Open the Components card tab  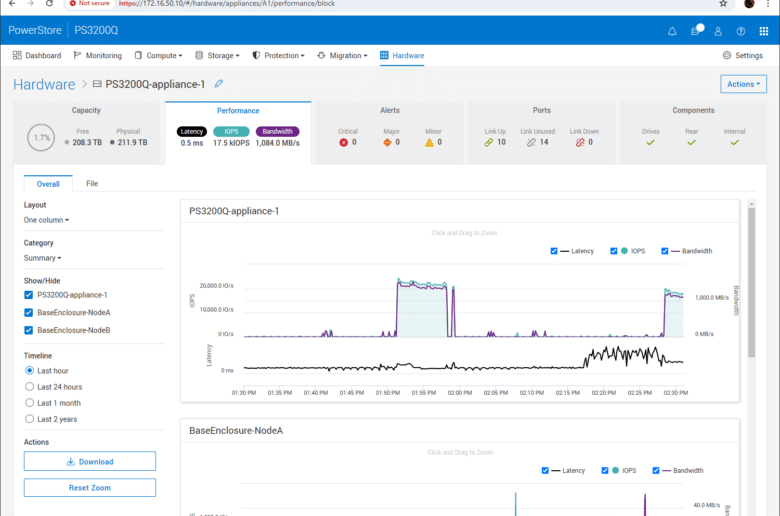tap(693, 133)
